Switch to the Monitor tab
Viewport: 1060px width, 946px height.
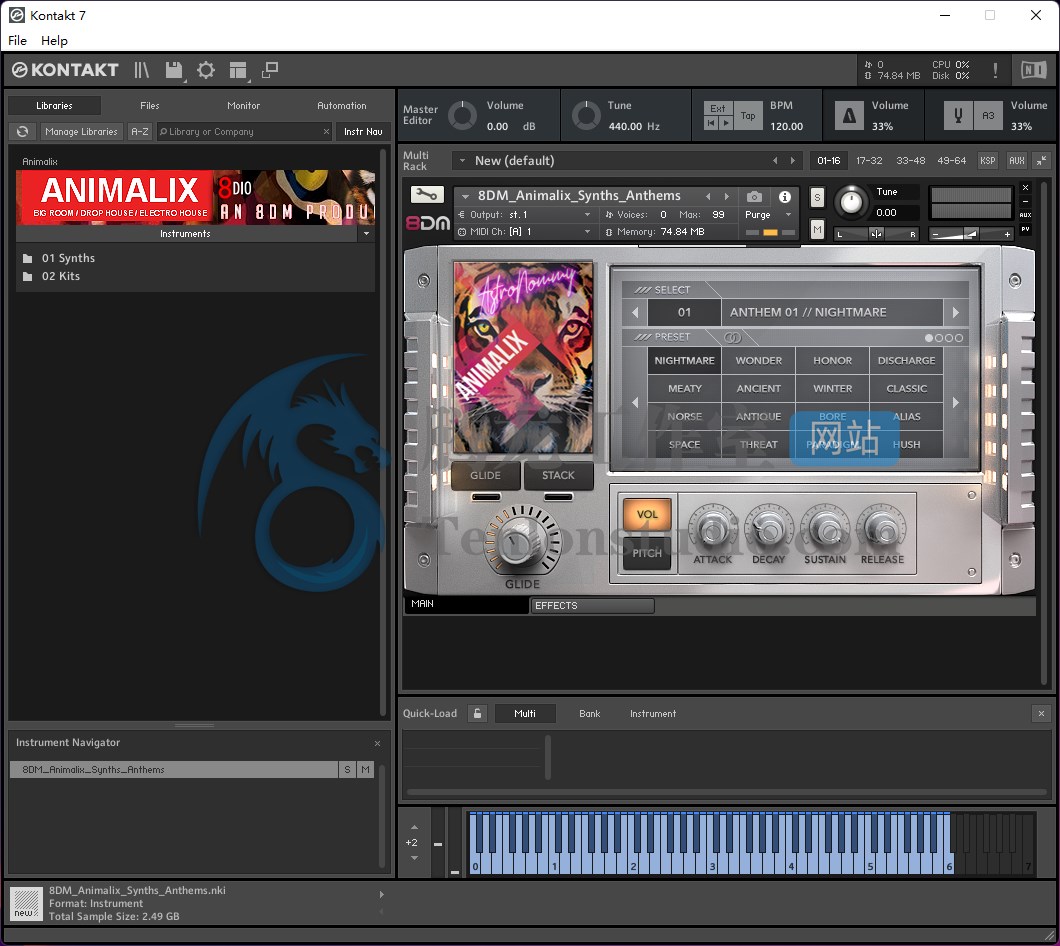click(x=243, y=105)
